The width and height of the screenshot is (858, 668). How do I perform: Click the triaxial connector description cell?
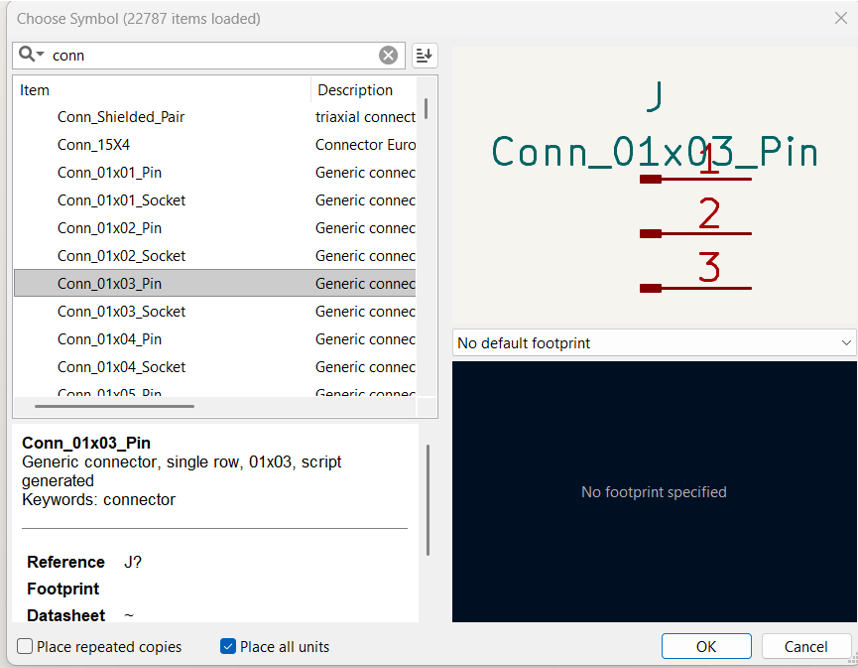[x=365, y=117]
